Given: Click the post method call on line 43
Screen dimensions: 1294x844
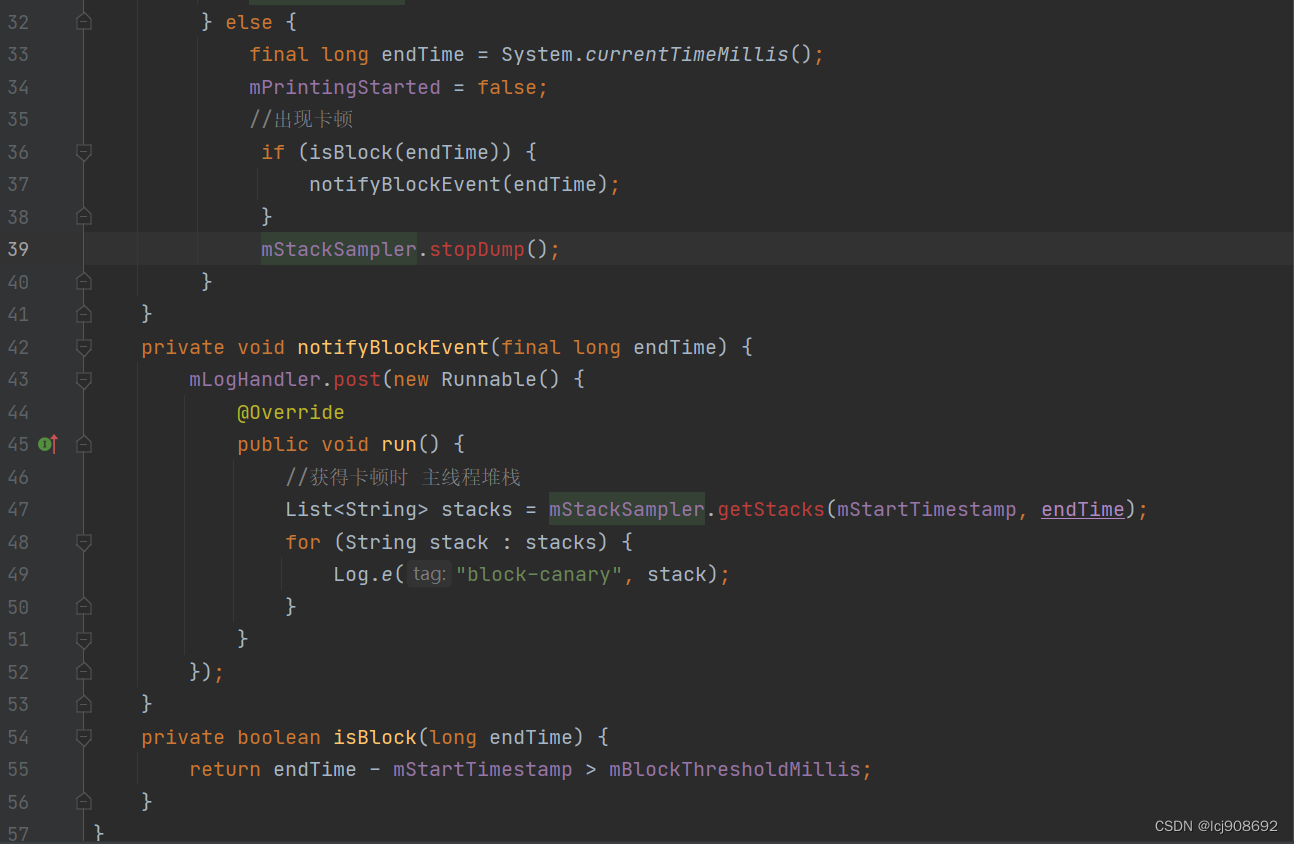Looking at the screenshot, I should coord(357,379).
